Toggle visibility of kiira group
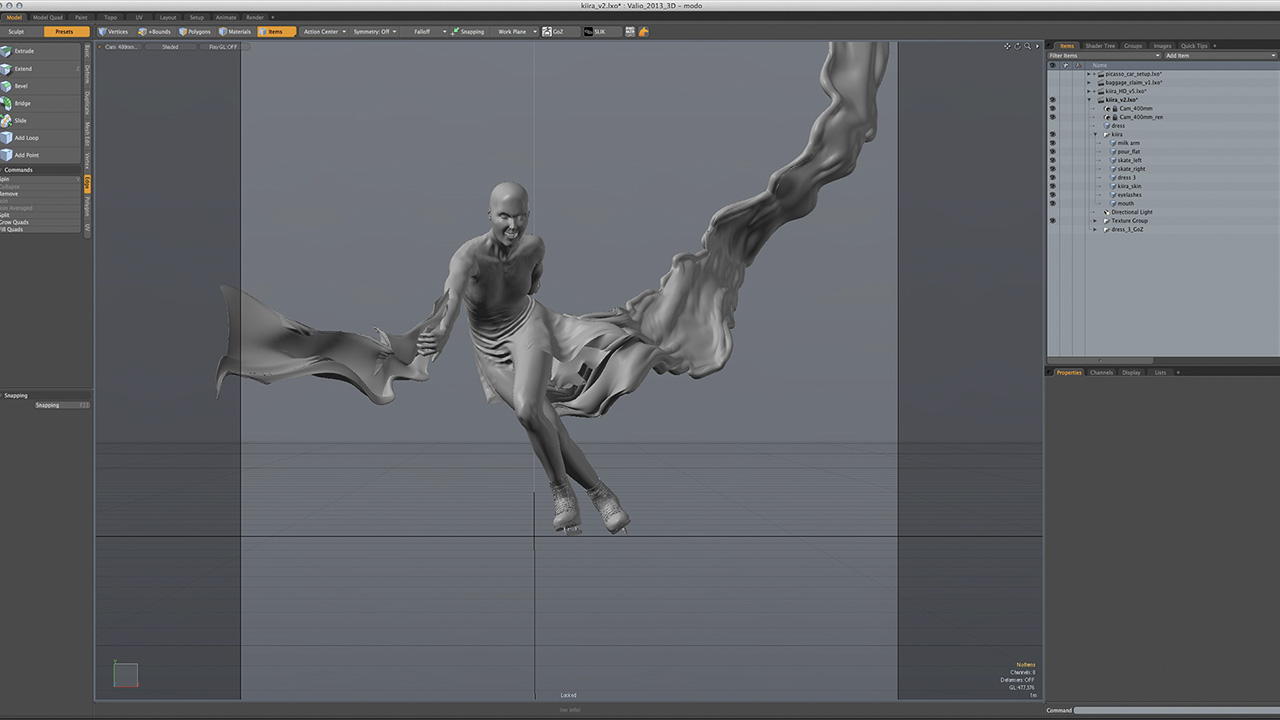The image size is (1280, 720). [x=1052, y=134]
